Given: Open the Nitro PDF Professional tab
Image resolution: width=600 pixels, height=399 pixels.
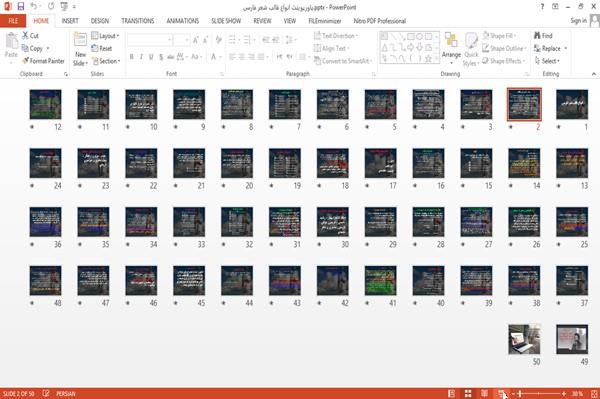Looking at the screenshot, I should pos(380,21).
